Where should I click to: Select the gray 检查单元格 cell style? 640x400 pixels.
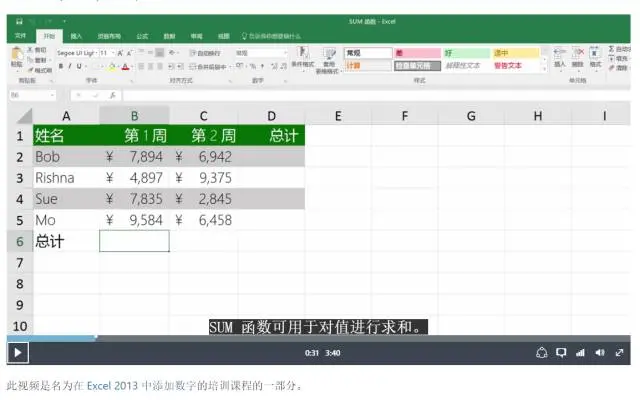[417, 66]
